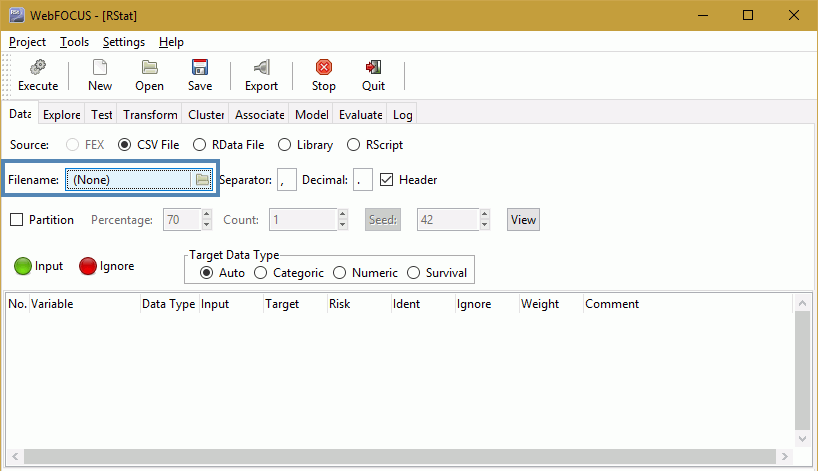The image size is (818, 471).
Task: Click the Separator input field
Action: pyautogui.click(x=287, y=180)
